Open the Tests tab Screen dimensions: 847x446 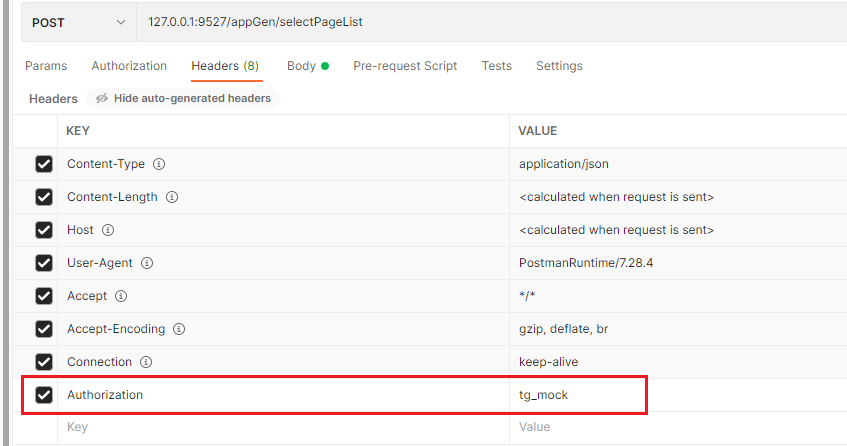click(496, 66)
